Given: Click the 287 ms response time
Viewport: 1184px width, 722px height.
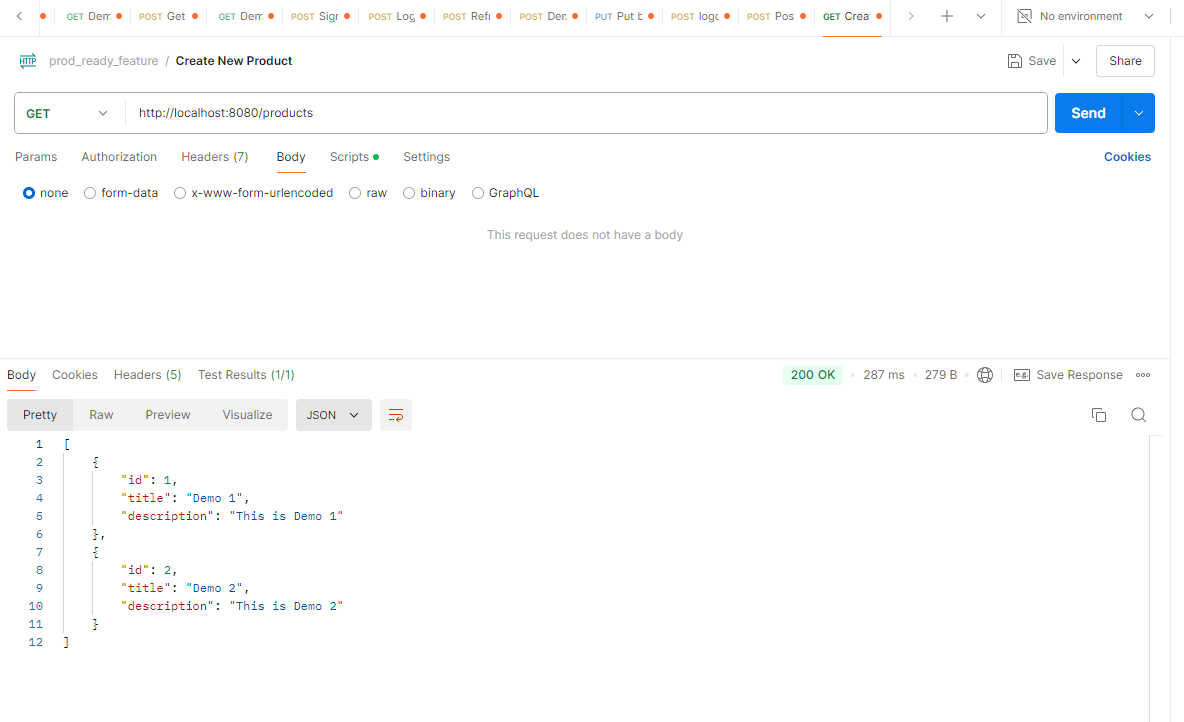Looking at the screenshot, I should pyautogui.click(x=883, y=375).
